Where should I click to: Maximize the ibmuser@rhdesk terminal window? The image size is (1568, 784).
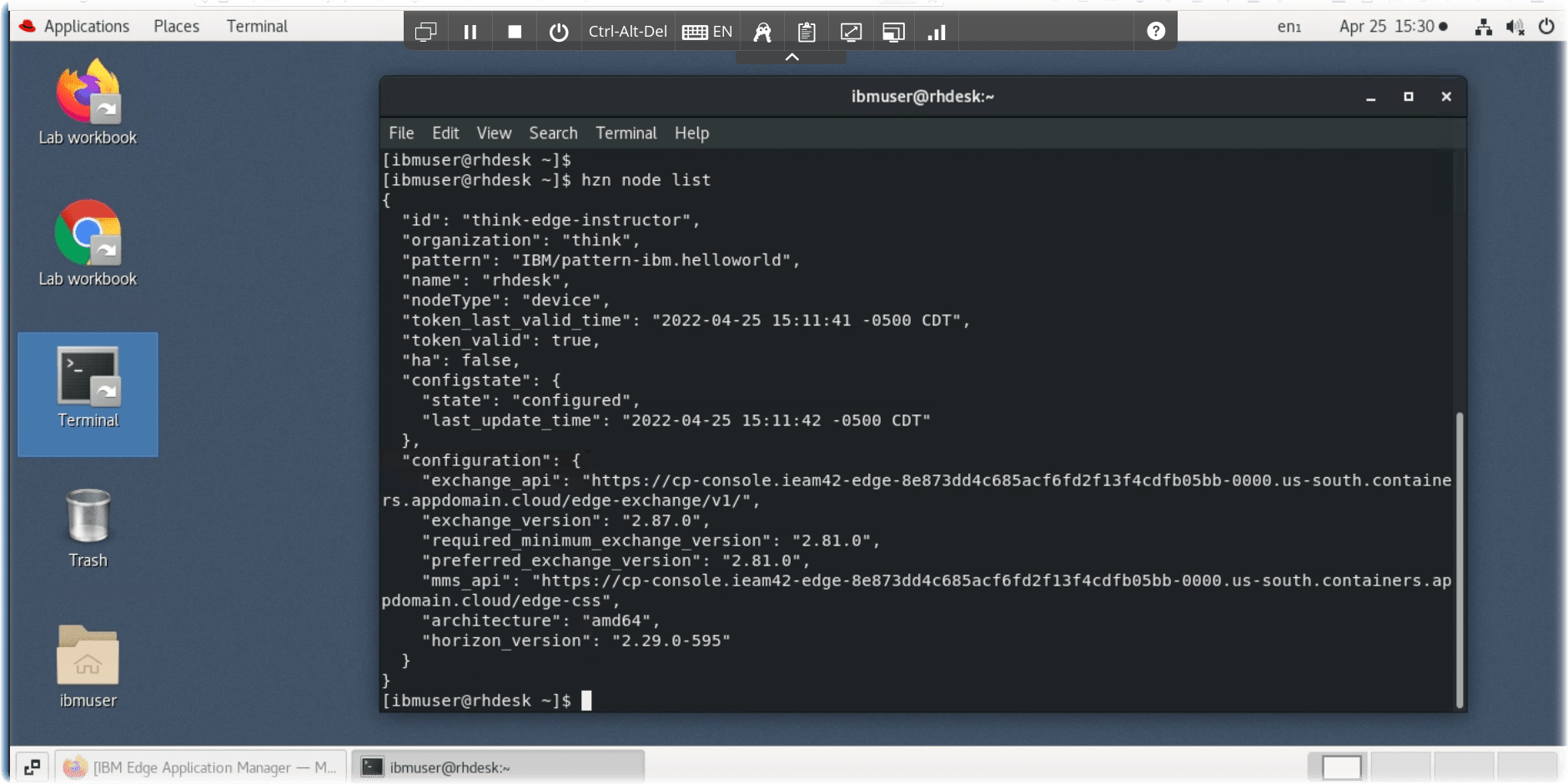coord(1409,97)
